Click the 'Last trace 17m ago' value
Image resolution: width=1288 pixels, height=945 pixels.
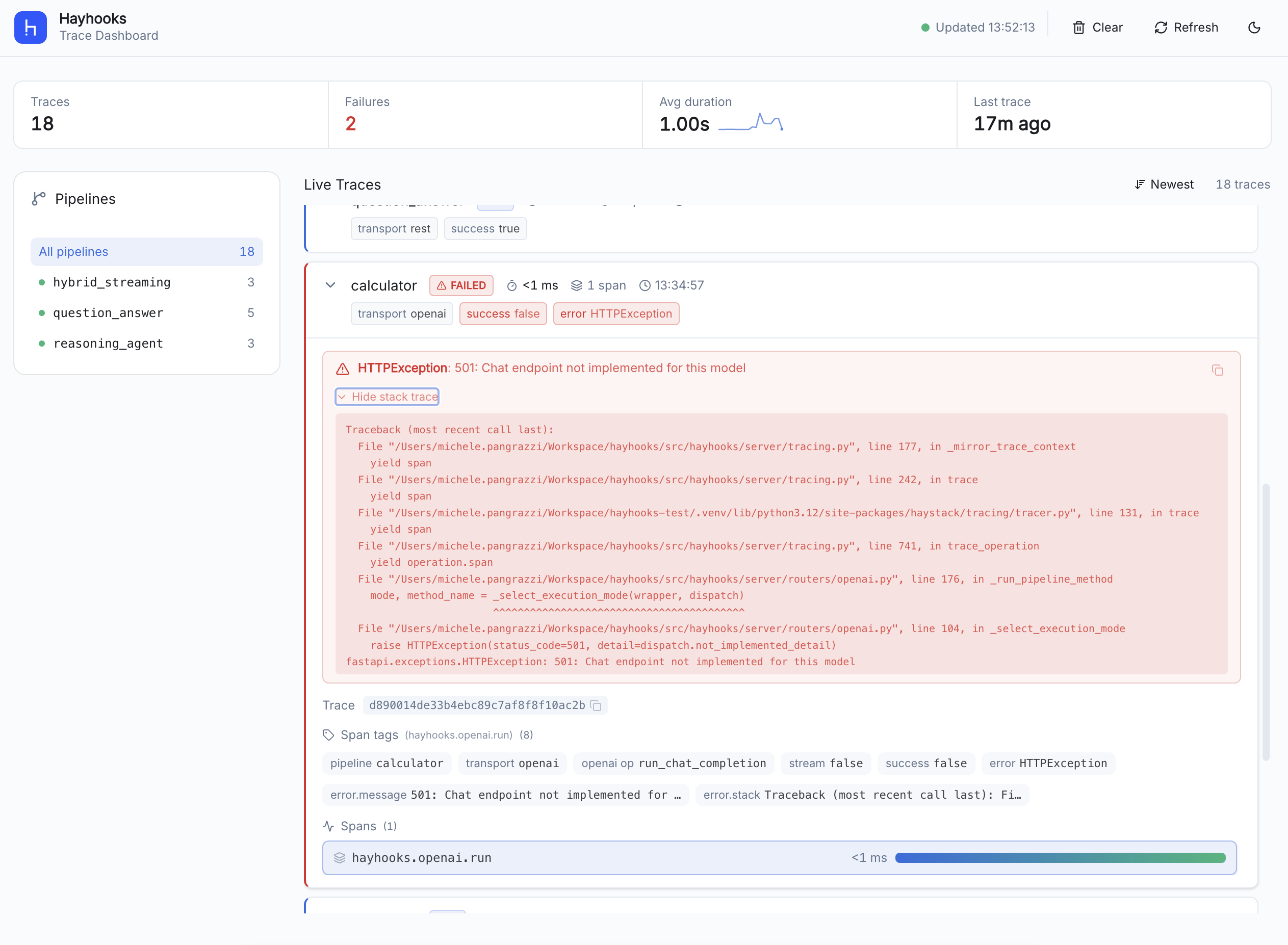pyautogui.click(x=1012, y=123)
